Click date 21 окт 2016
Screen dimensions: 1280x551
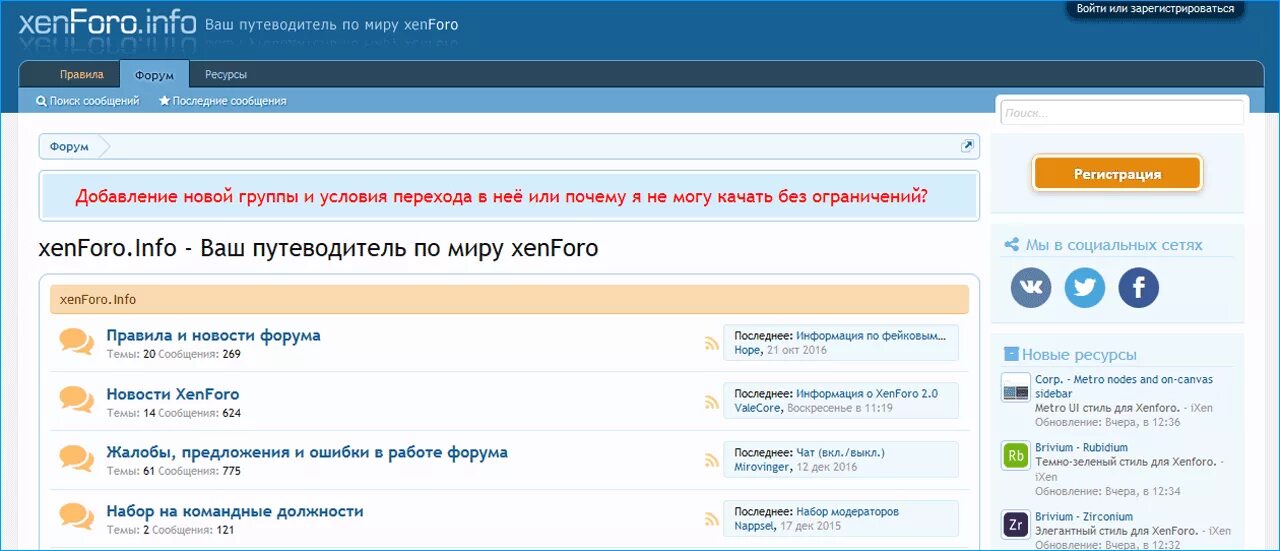pos(797,351)
